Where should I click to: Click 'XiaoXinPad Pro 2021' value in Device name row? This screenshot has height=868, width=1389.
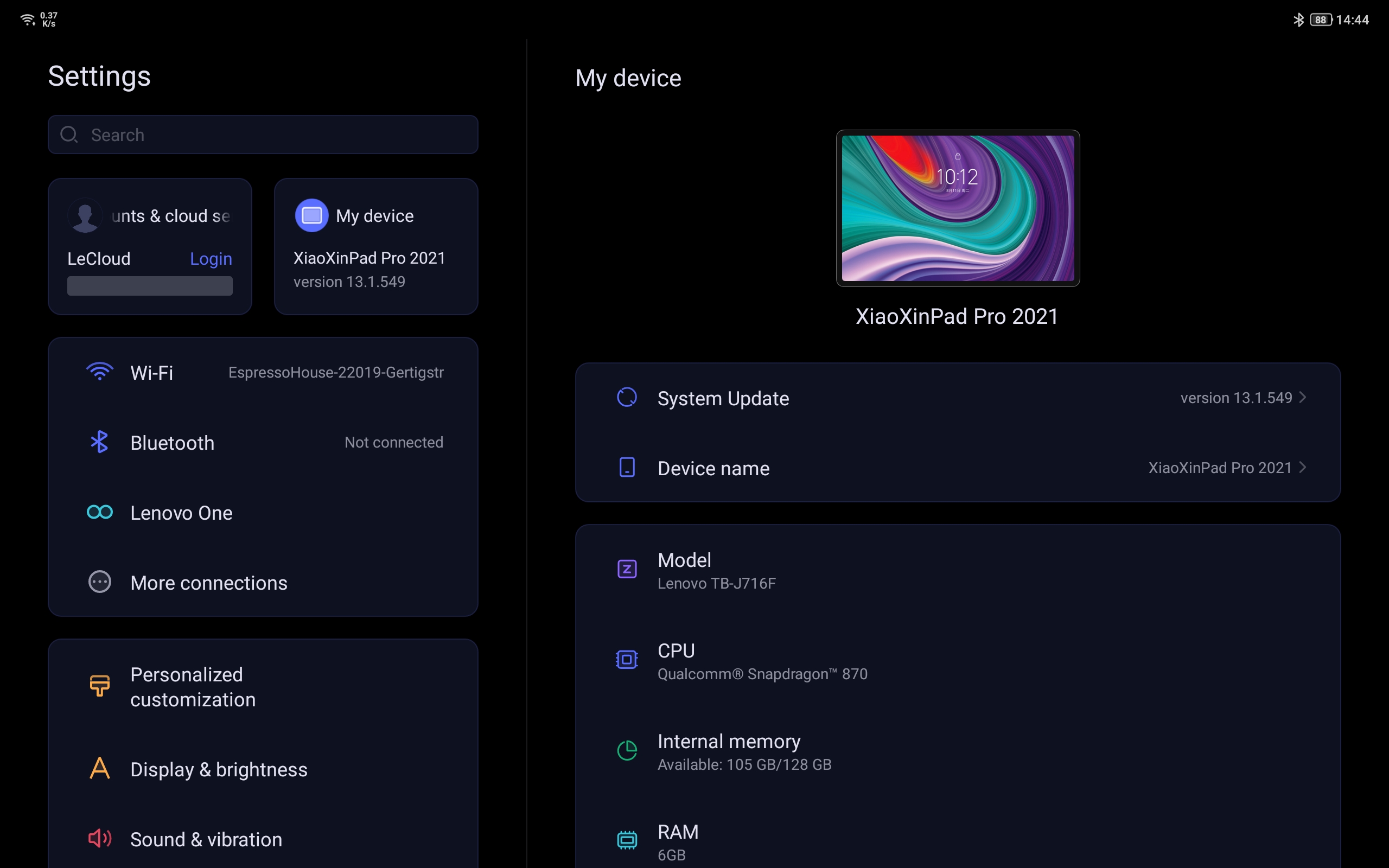point(1220,467)
